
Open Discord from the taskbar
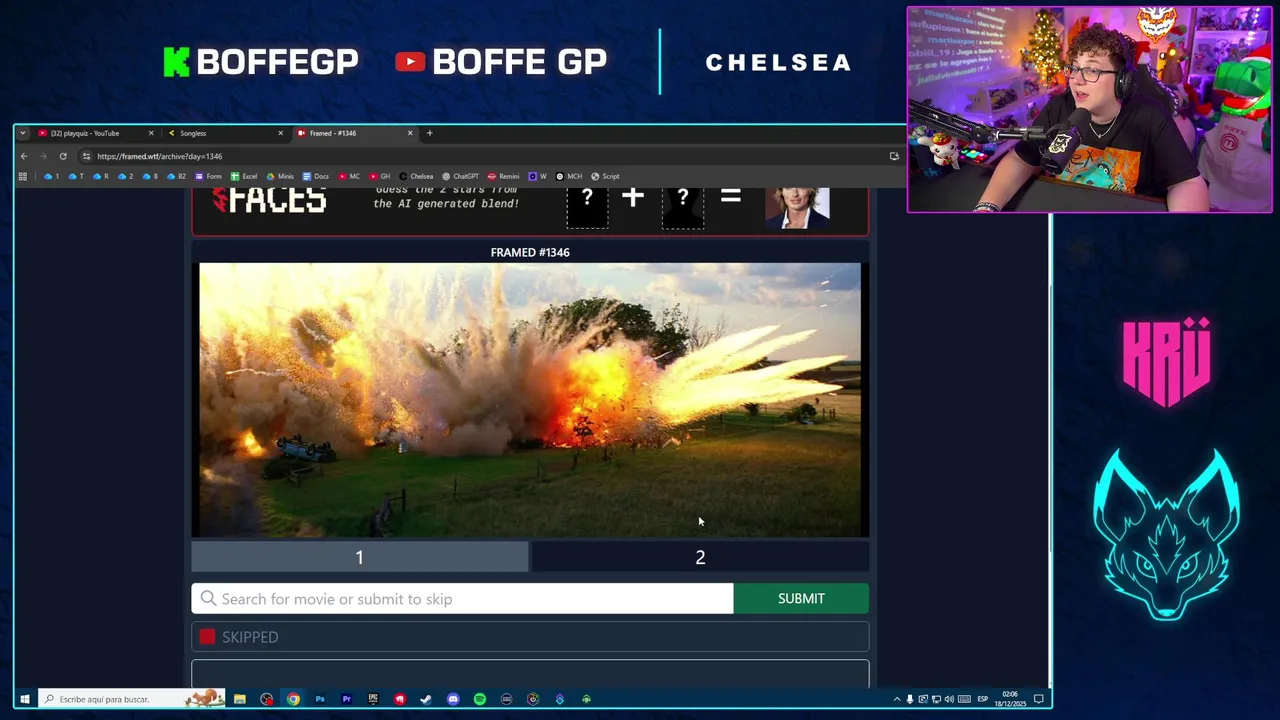(x=453, y=699)
